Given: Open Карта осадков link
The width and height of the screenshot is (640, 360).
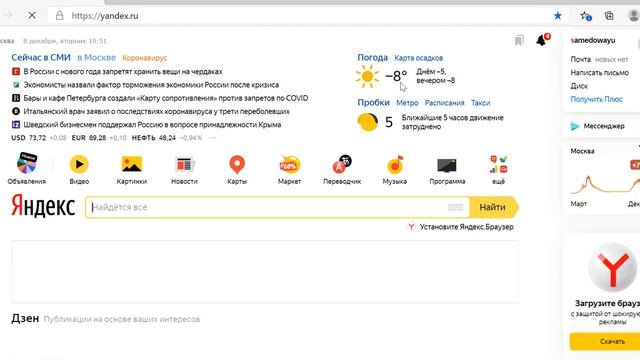Looking at the screenshot, I should [418, 58].
